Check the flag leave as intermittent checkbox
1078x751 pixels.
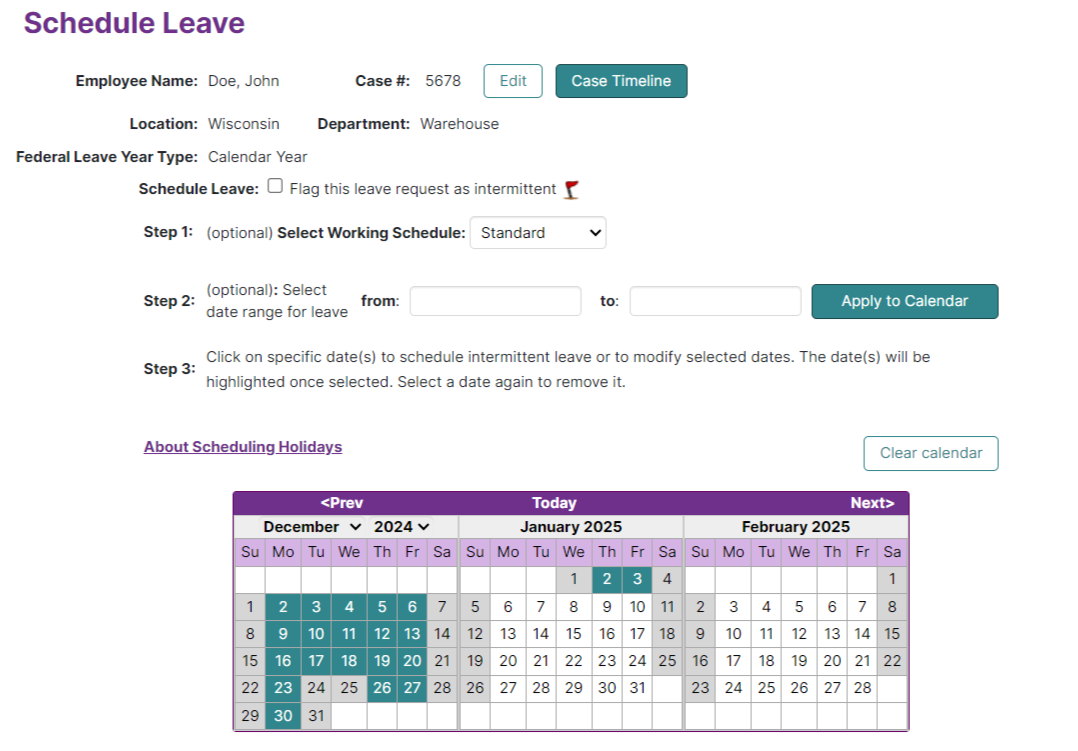point(275,186)
